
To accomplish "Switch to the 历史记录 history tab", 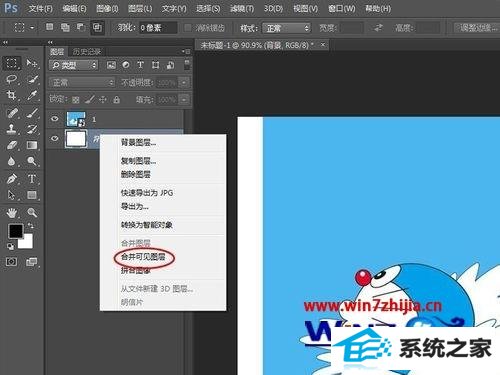I will tap(87, 52).
